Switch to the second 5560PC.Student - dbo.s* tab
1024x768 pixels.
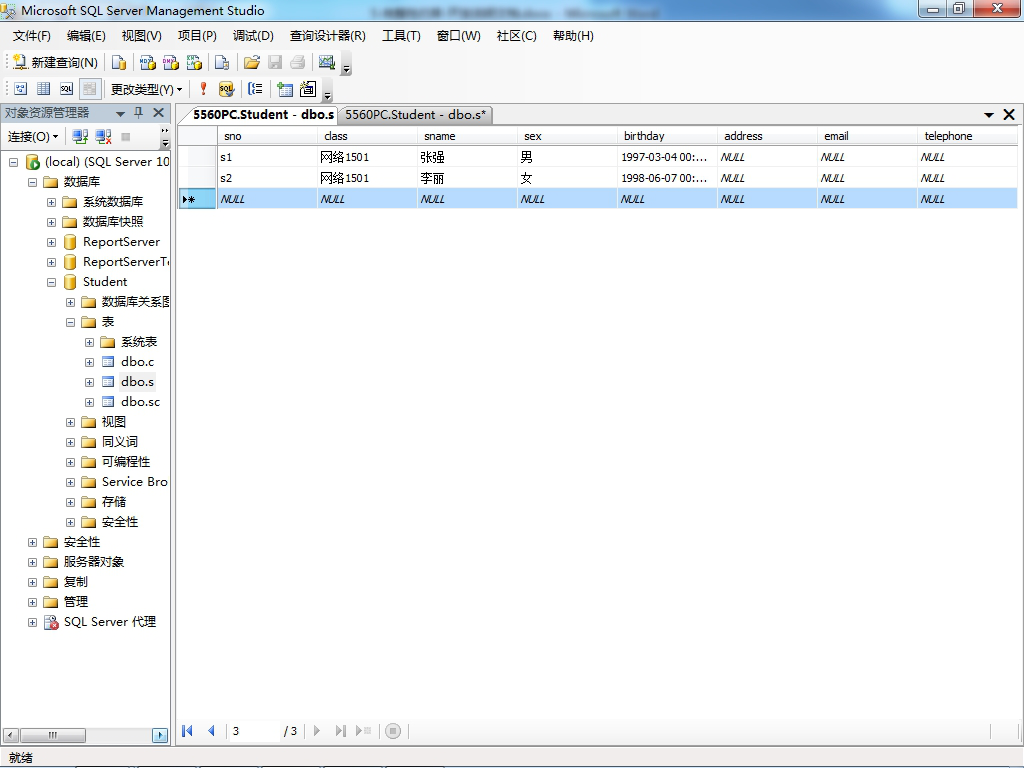coord(415,115)
